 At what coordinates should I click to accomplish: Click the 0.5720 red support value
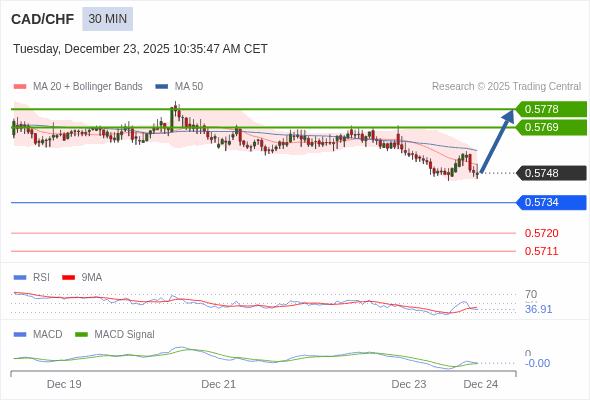click(541, 233)
